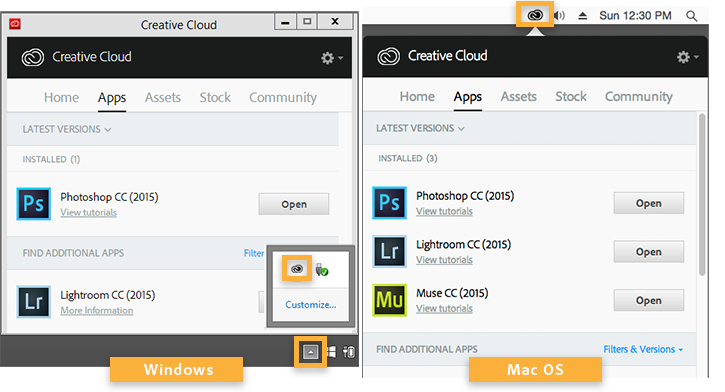Viewport: 725px width, 392px height.
Task: Click the Mac panel vertical scrollbar
Action: tap(702, 194)
